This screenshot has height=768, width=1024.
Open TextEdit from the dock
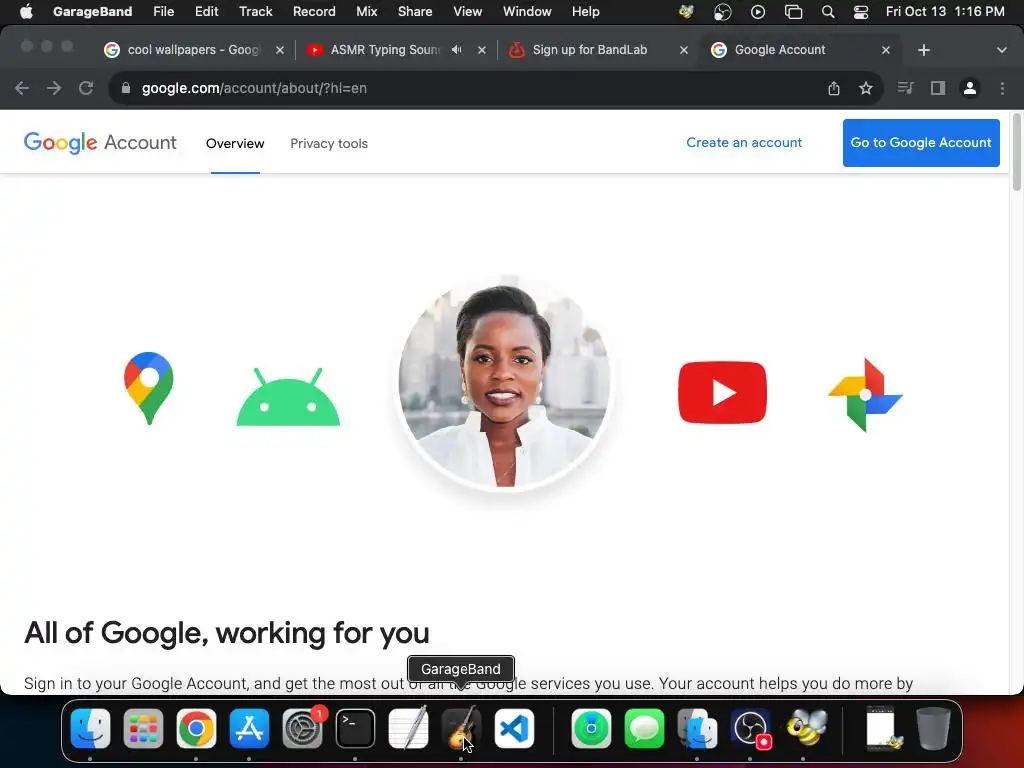[408, 728]
